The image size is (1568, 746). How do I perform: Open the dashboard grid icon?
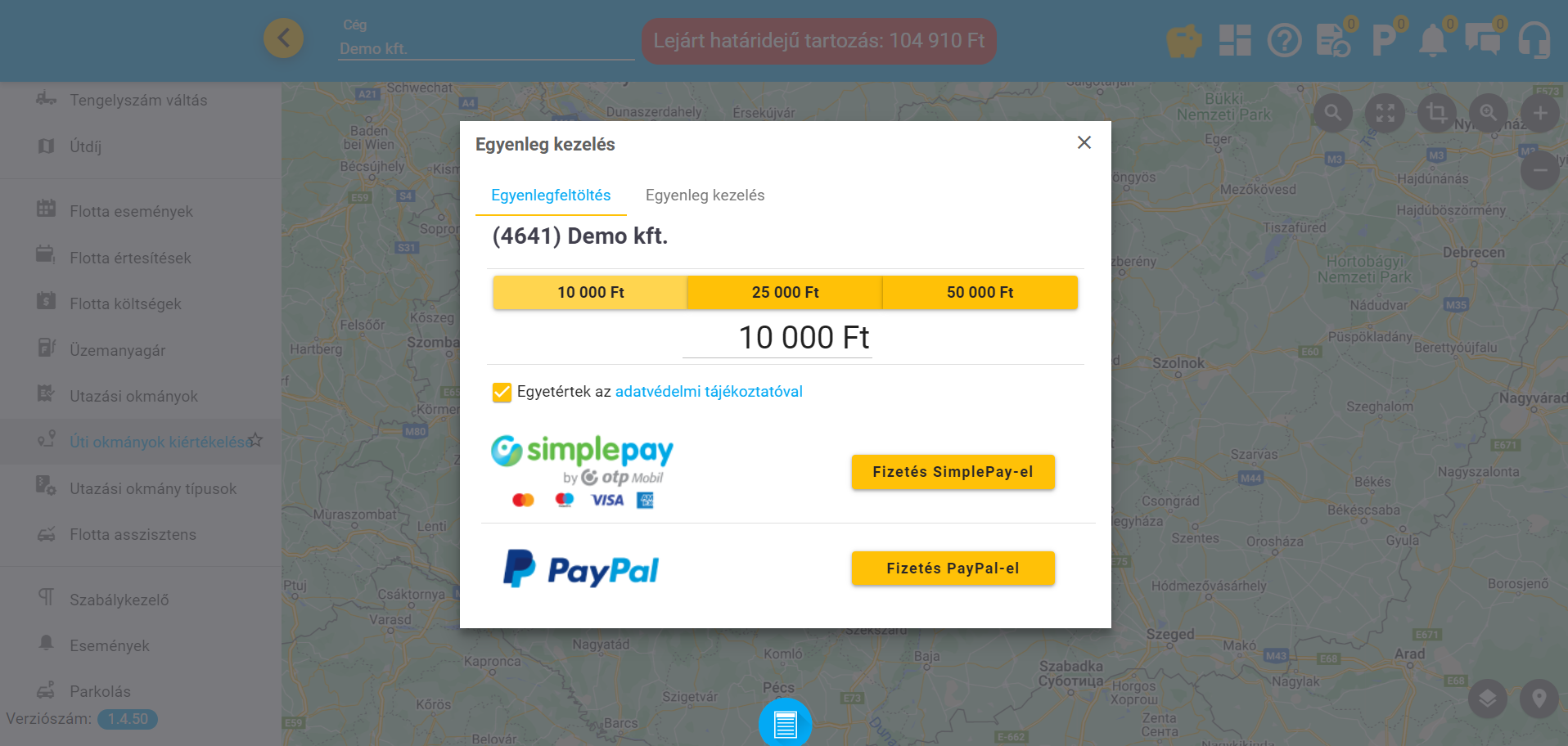pos(1235,40)
